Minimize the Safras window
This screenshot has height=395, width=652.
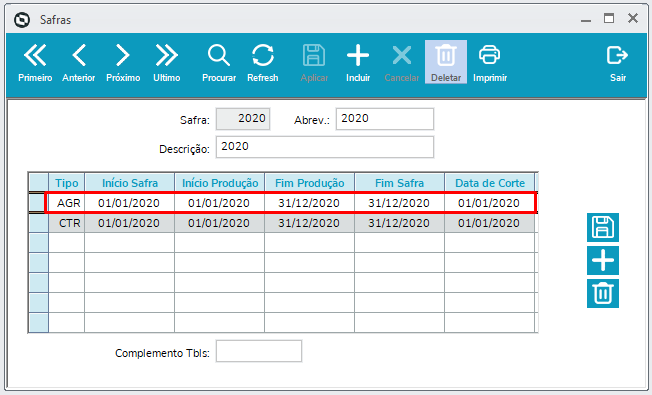(586, 19)
